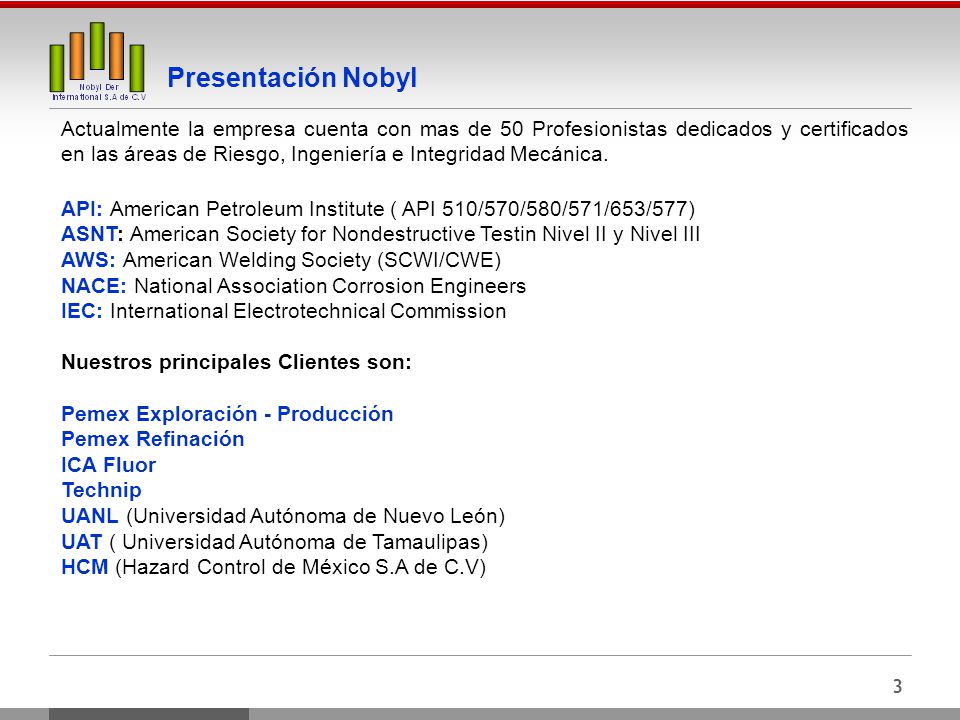Click '(Hazard Control de México S.A de C.V)' text
Screen dimensions: 960x720
(x=301, y=567)
